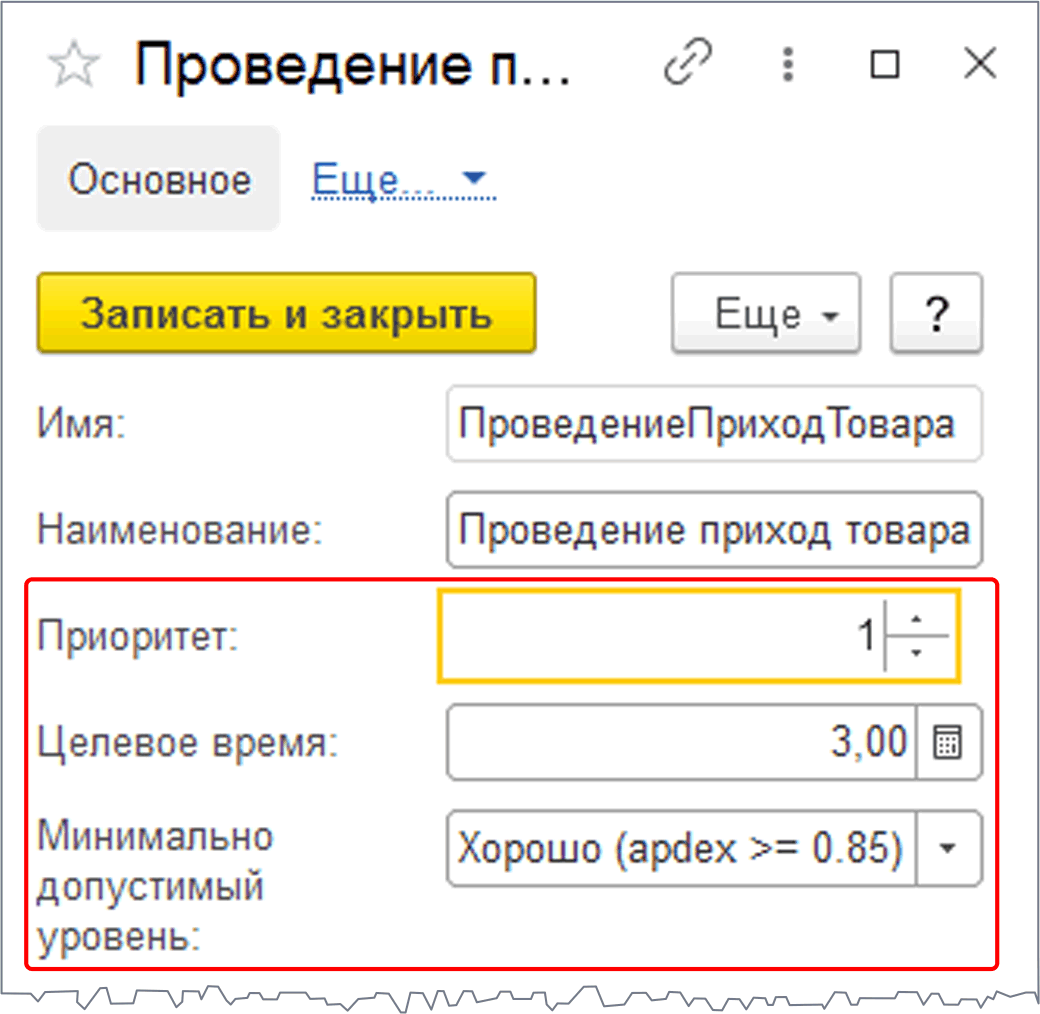
Task: Focus the Приоритет number field
Action: coord(660,636)
